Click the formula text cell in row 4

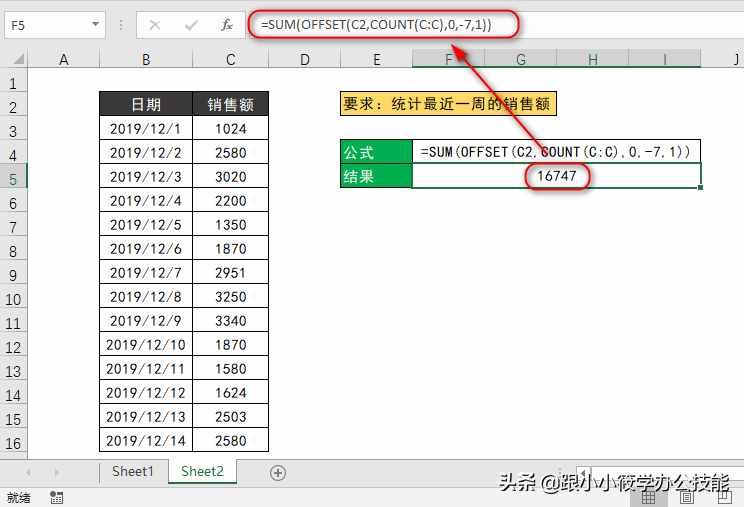[557, 152]
